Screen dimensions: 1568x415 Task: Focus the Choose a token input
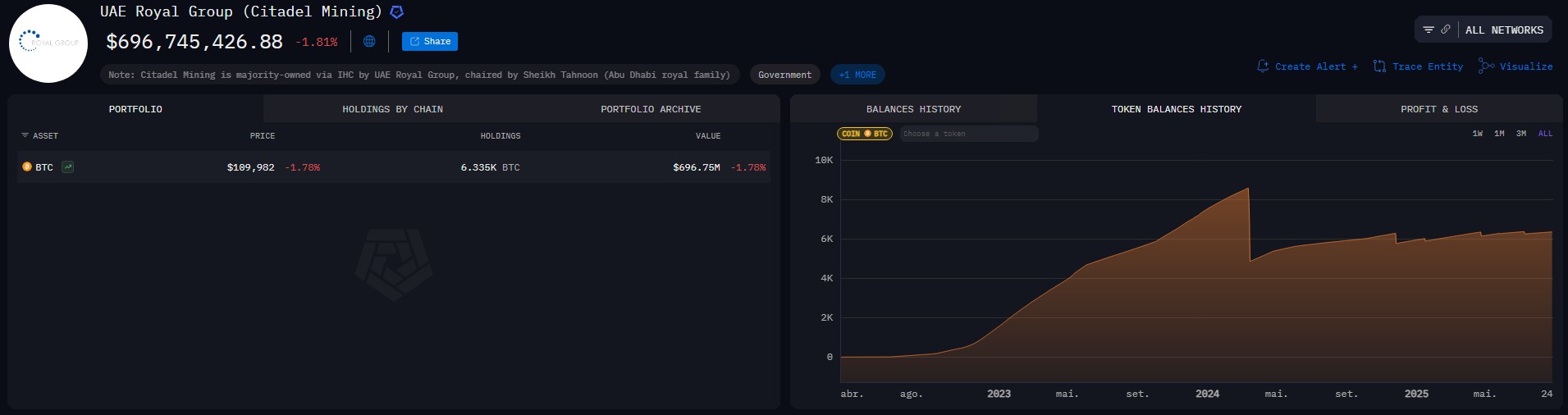[x=969, y=134]
